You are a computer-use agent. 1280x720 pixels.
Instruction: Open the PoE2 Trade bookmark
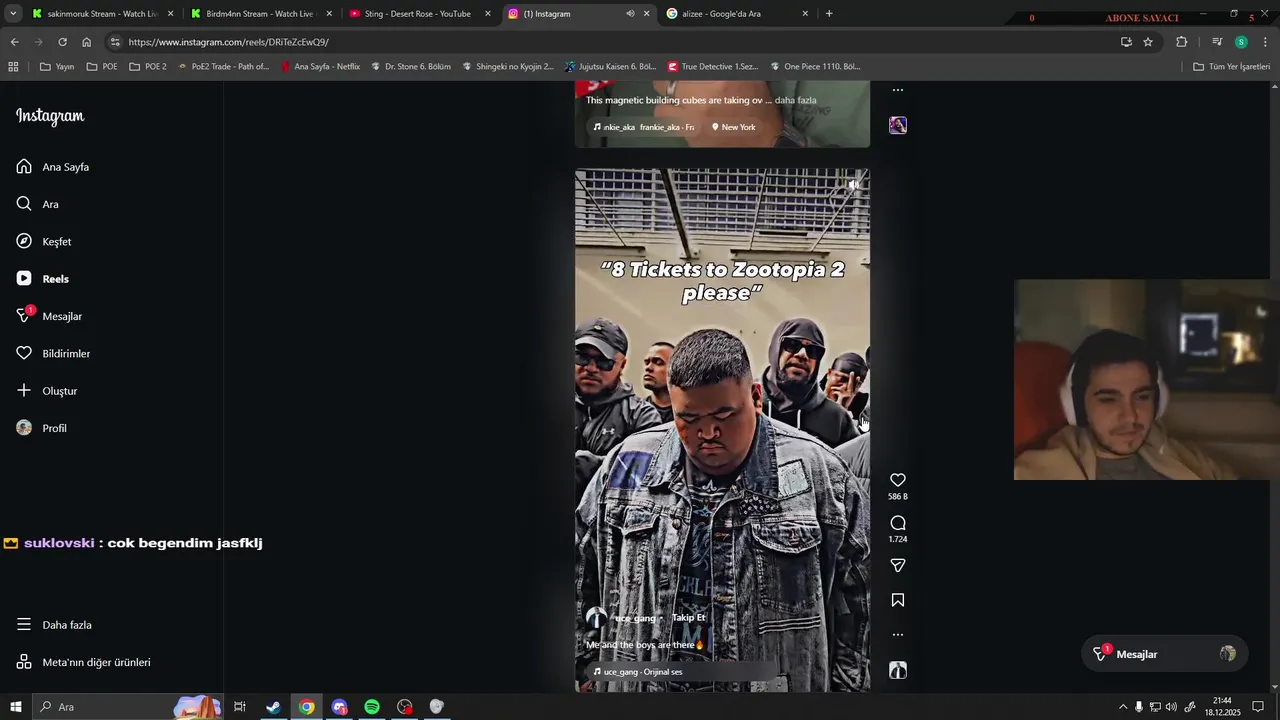click(x=223, y=67)
